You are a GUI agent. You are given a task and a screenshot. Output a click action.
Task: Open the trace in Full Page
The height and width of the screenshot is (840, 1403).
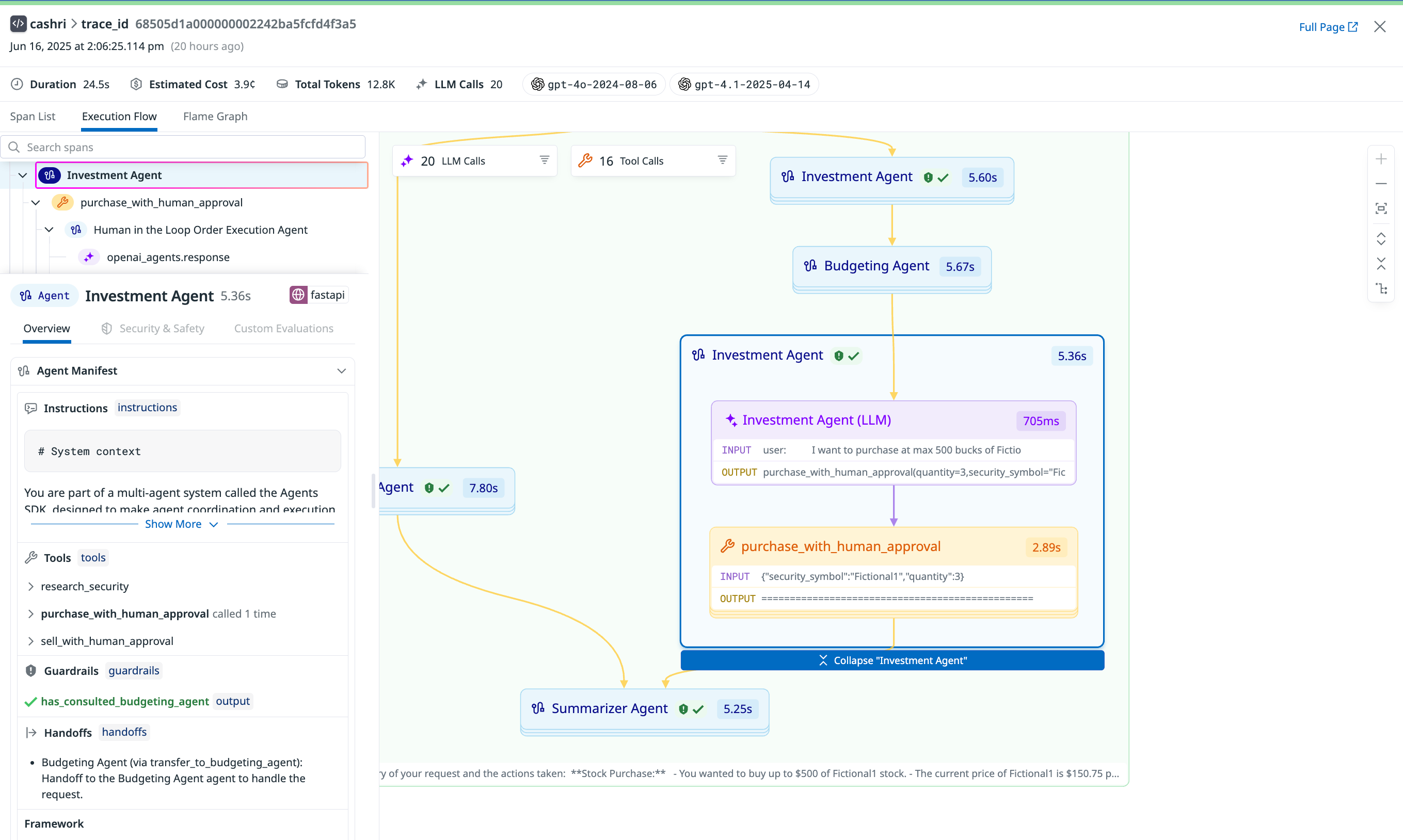click(x=1328, y=27)
